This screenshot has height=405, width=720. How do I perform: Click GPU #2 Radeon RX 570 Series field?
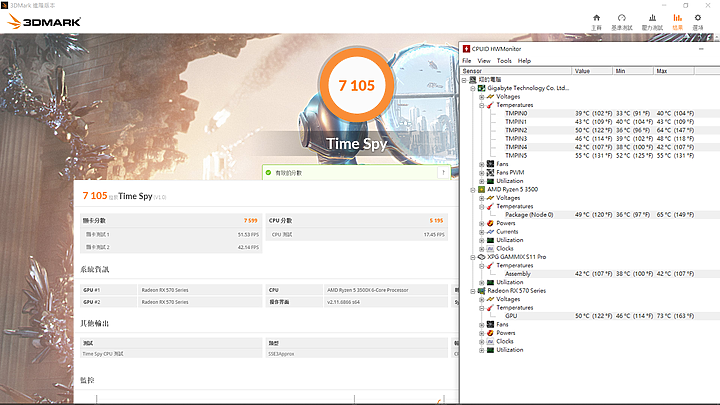(x=200, y=302)
